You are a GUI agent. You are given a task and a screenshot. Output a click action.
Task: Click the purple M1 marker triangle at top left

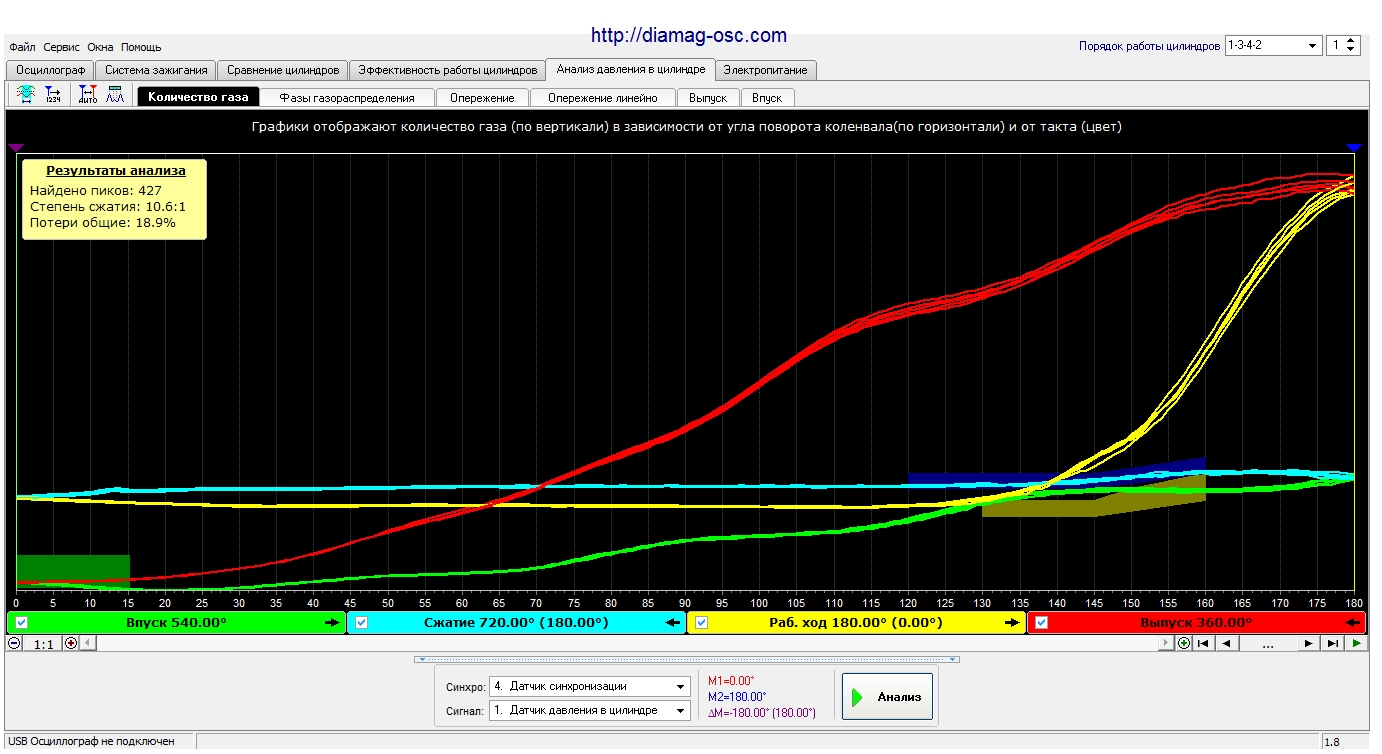pyautogui.click(x=16, y=147)
